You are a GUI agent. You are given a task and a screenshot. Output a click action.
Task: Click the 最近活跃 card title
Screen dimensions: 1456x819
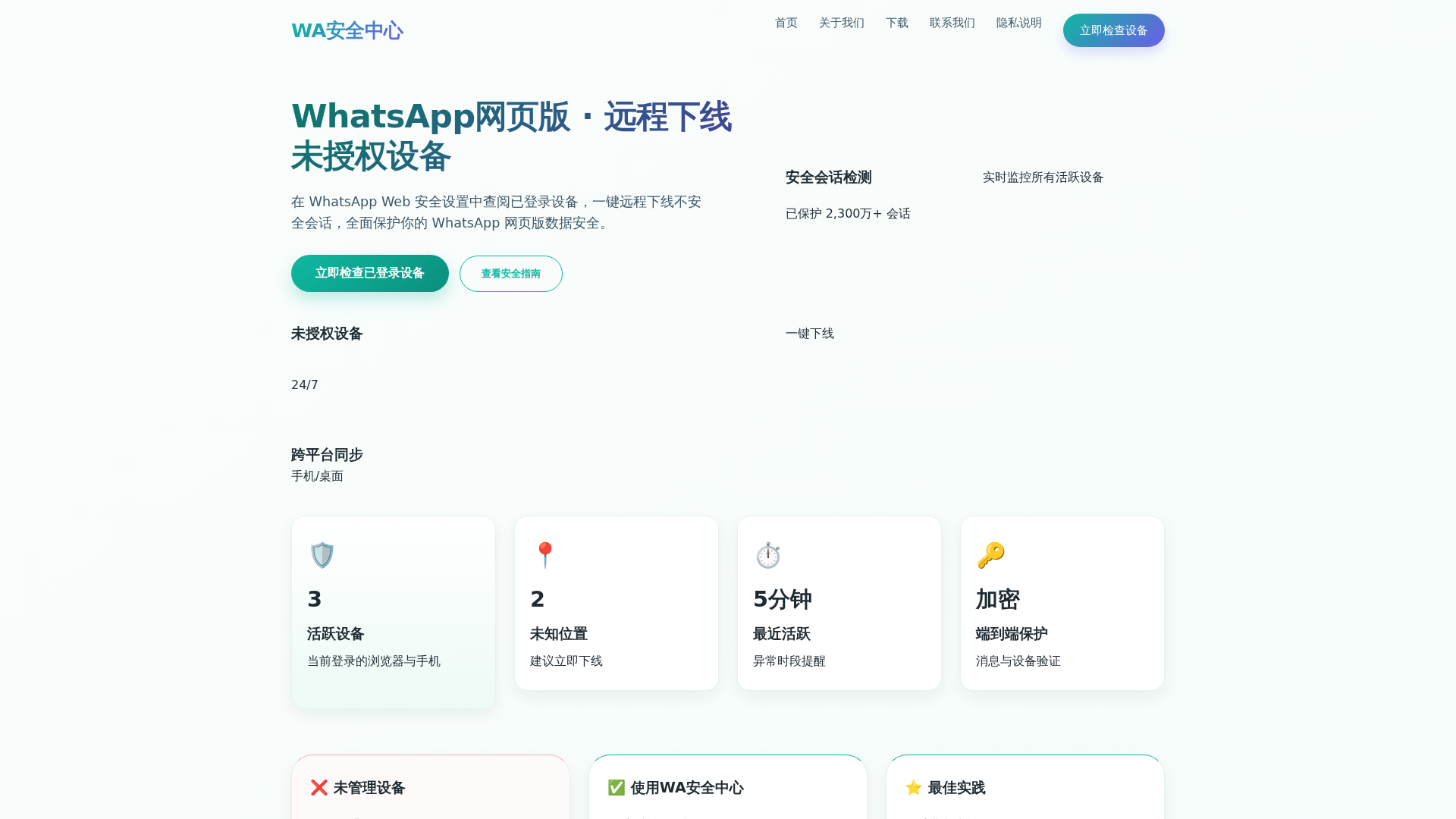tap(782, 634)
